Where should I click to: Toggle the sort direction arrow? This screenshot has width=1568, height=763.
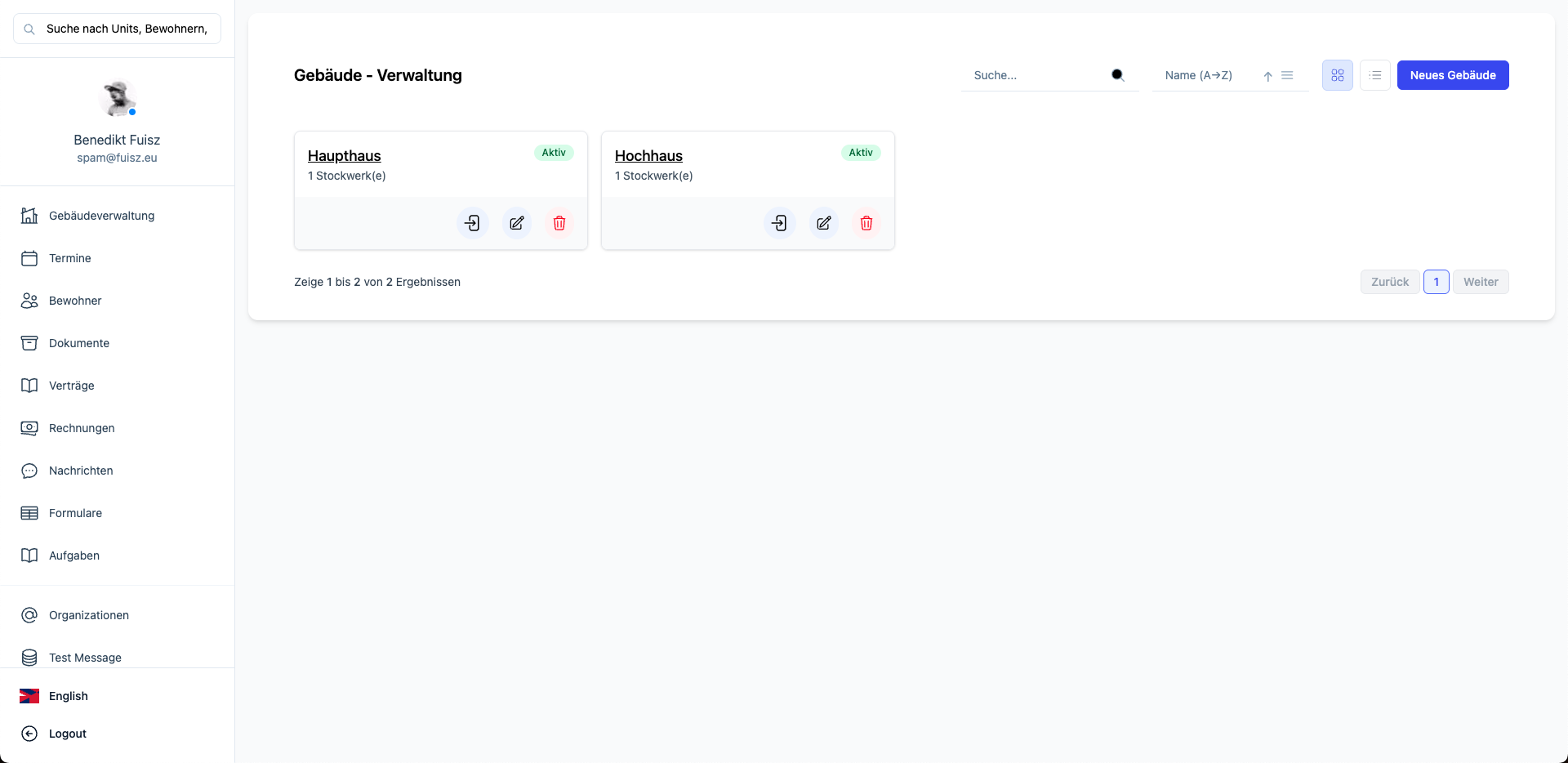pyautogui.click(x=1267, y=76)
